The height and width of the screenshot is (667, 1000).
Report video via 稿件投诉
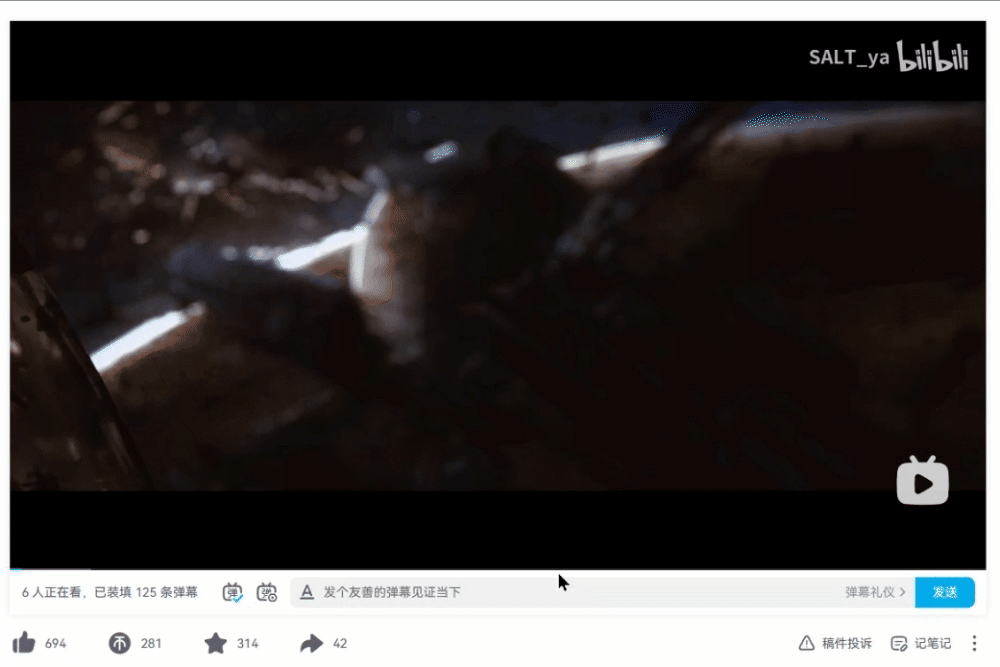coord(835,643)
